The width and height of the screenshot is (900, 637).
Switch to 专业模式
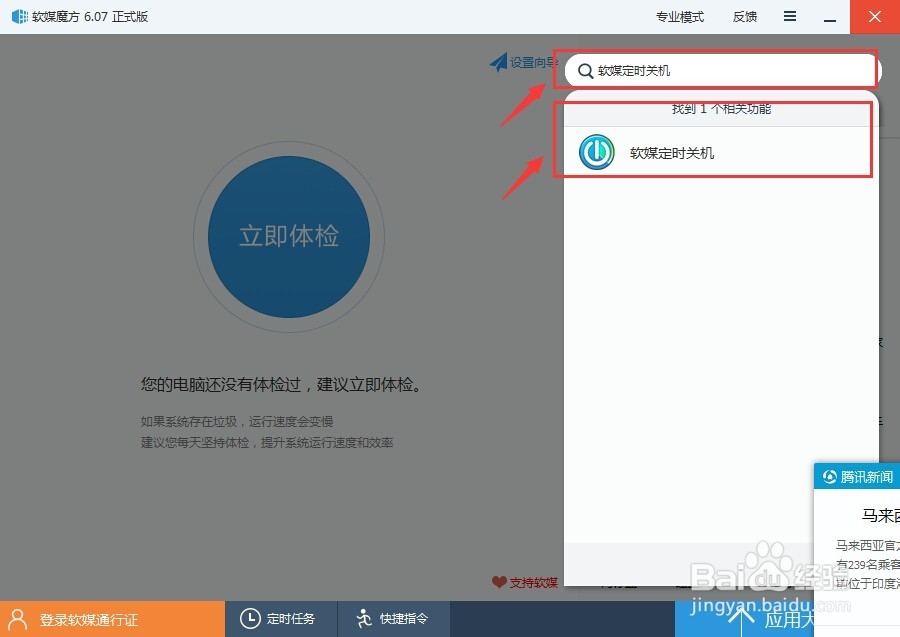680,17
